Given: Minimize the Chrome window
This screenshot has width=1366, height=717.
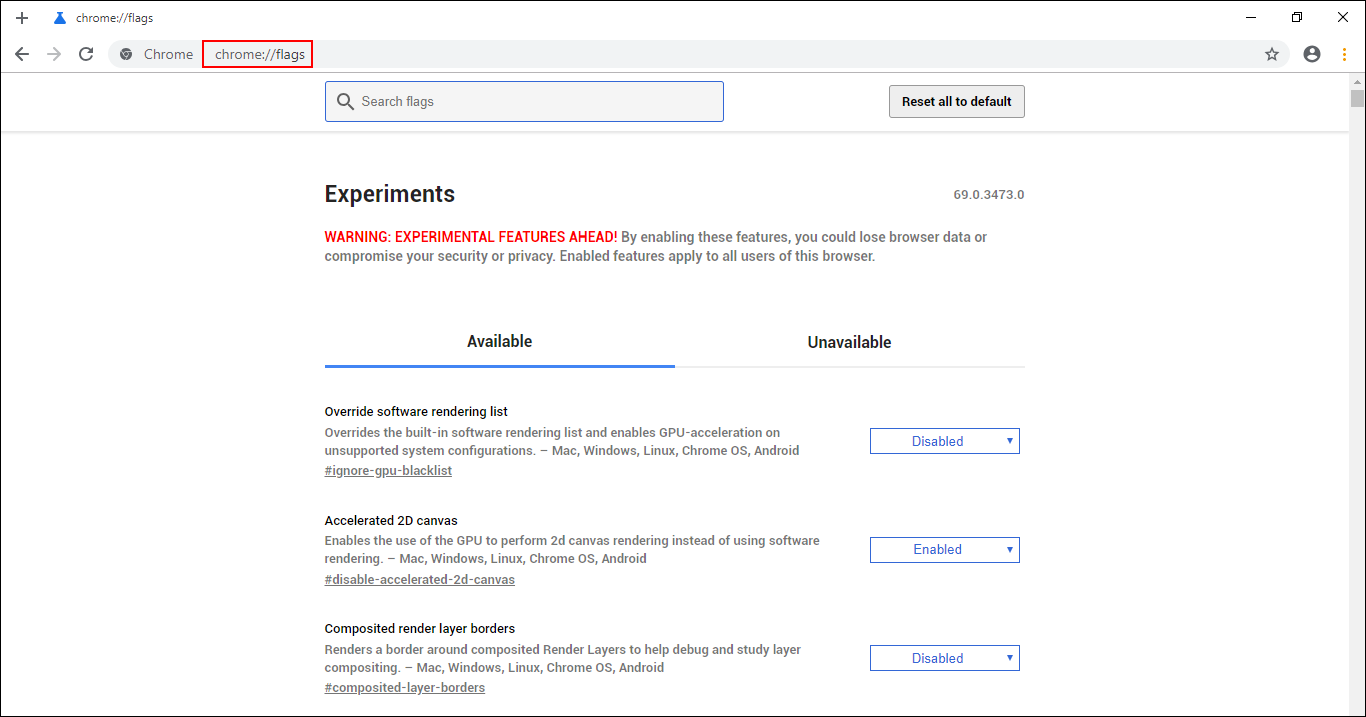Looking at the screenshot, I should coord(1251,18).
